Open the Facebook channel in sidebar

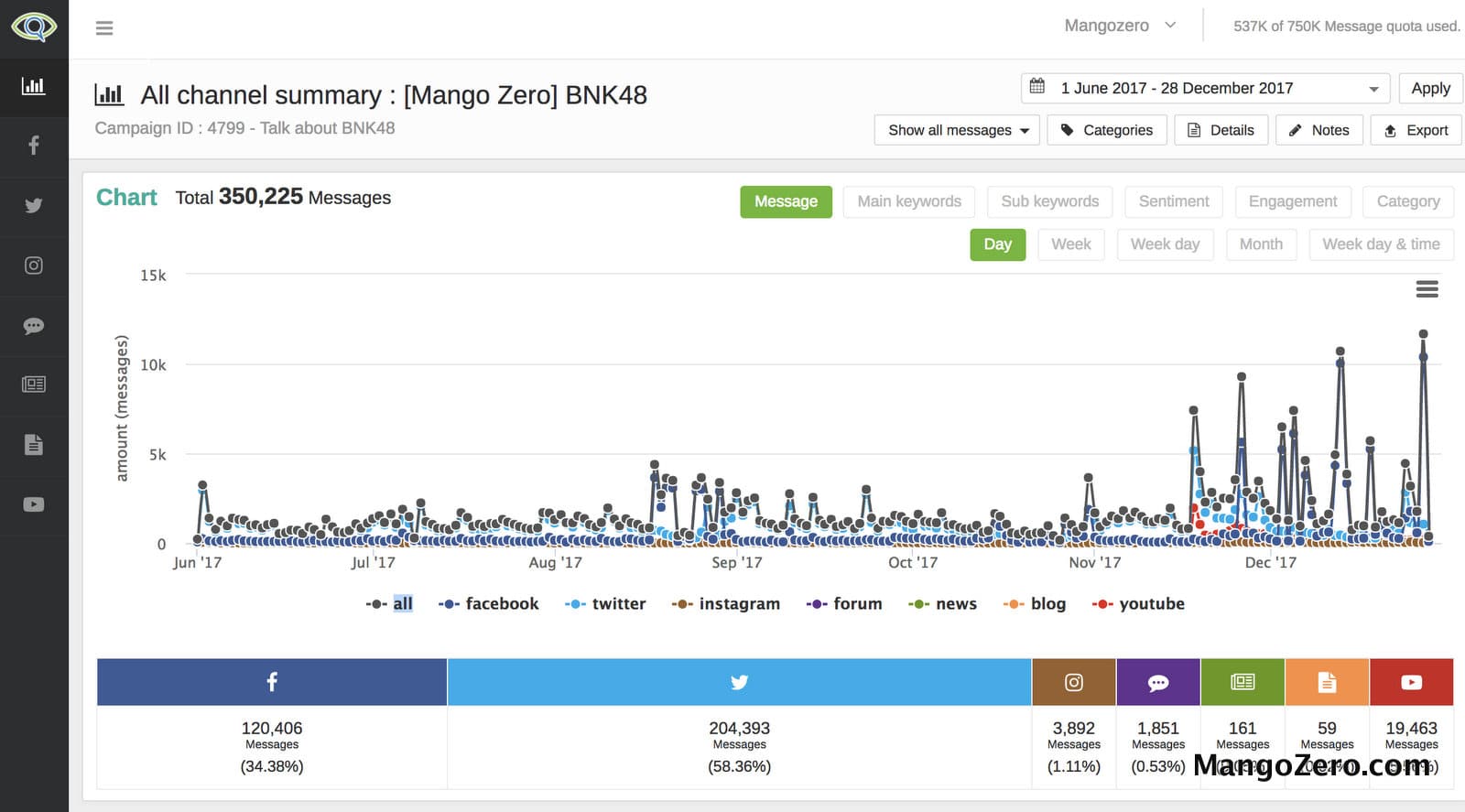34,146
